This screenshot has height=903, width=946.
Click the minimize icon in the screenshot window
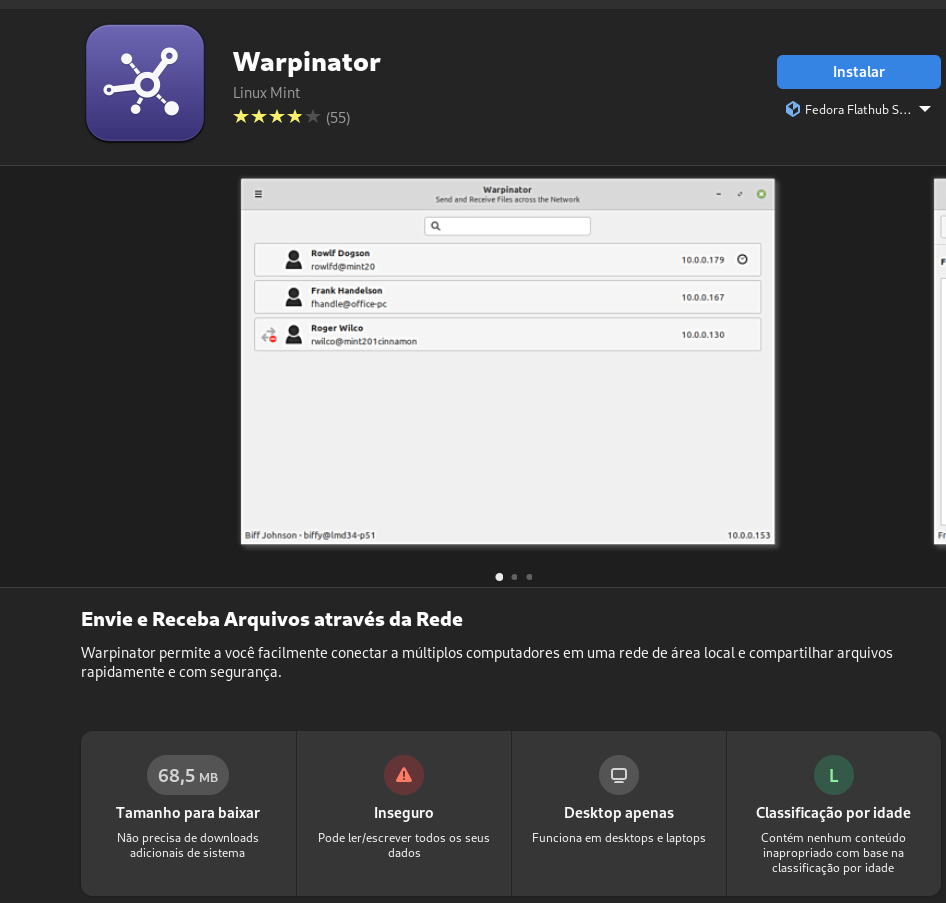719,194
